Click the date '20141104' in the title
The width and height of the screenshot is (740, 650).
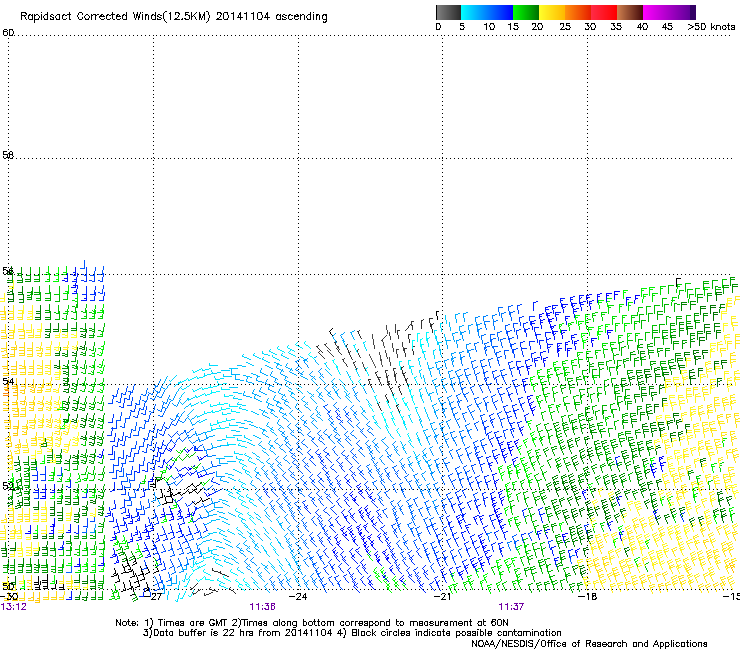[243, 17]
